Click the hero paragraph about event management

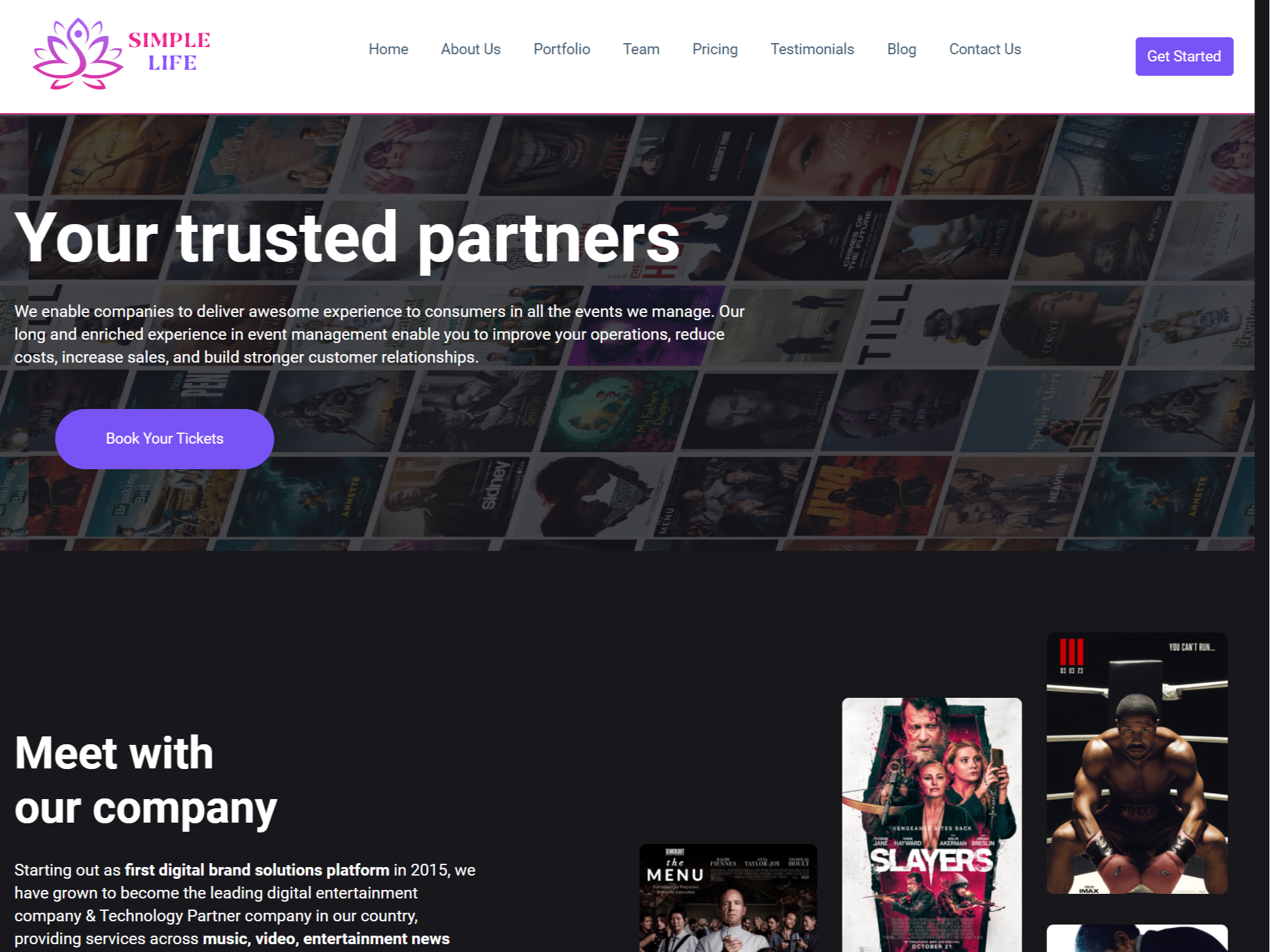click(x=379, y=334)
